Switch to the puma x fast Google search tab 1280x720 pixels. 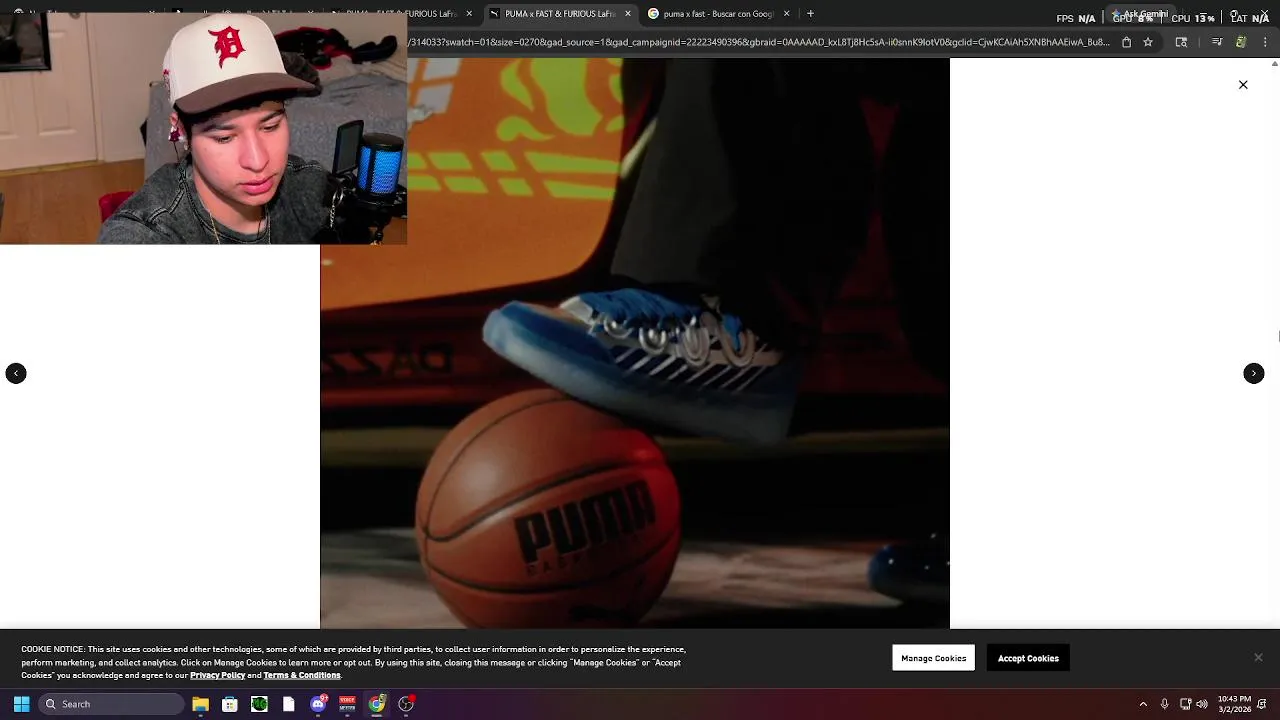(x=718, y=14)
